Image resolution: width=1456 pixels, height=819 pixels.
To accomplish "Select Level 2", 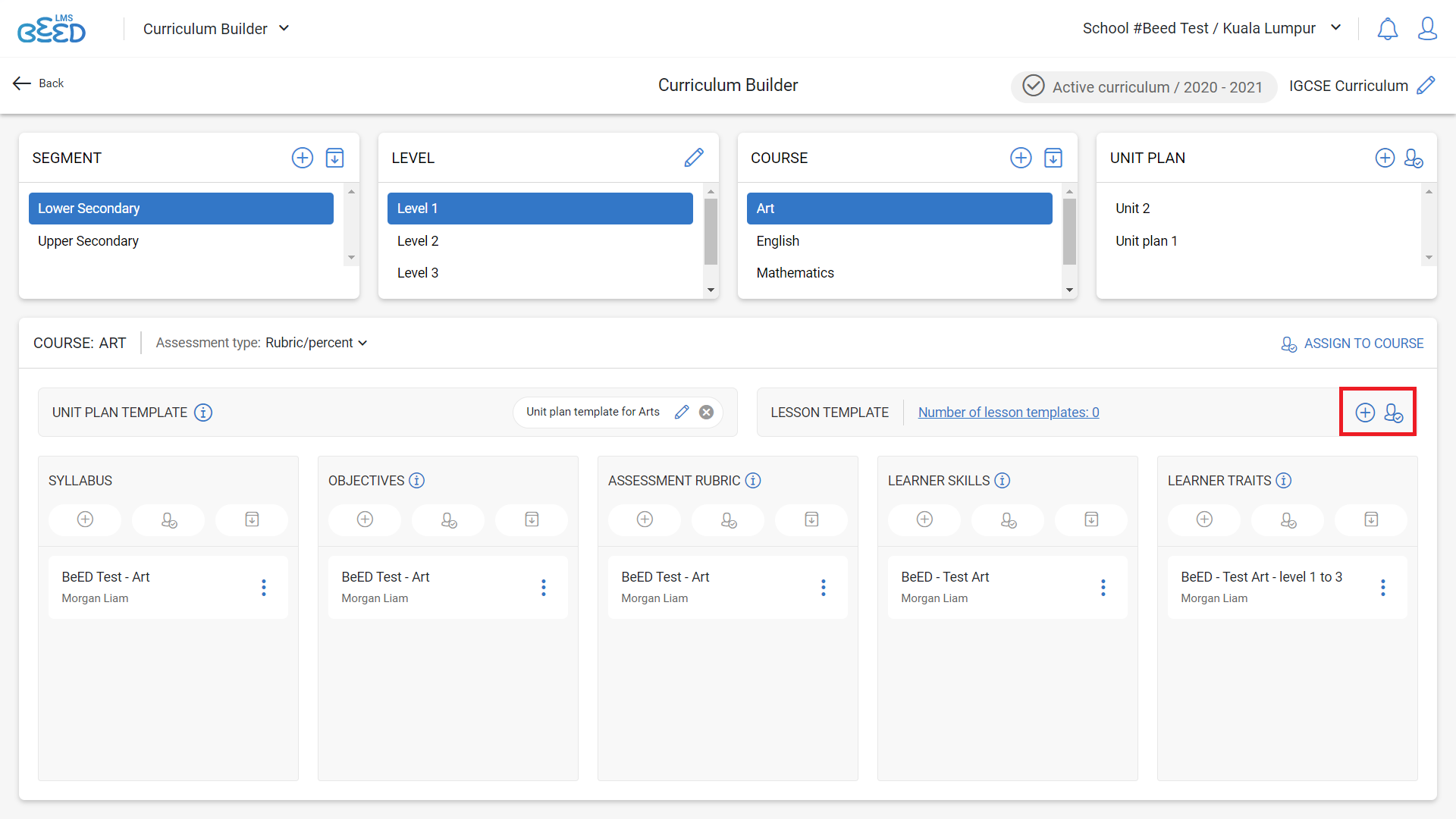I will pyautogui.click(x=540, y=241).
